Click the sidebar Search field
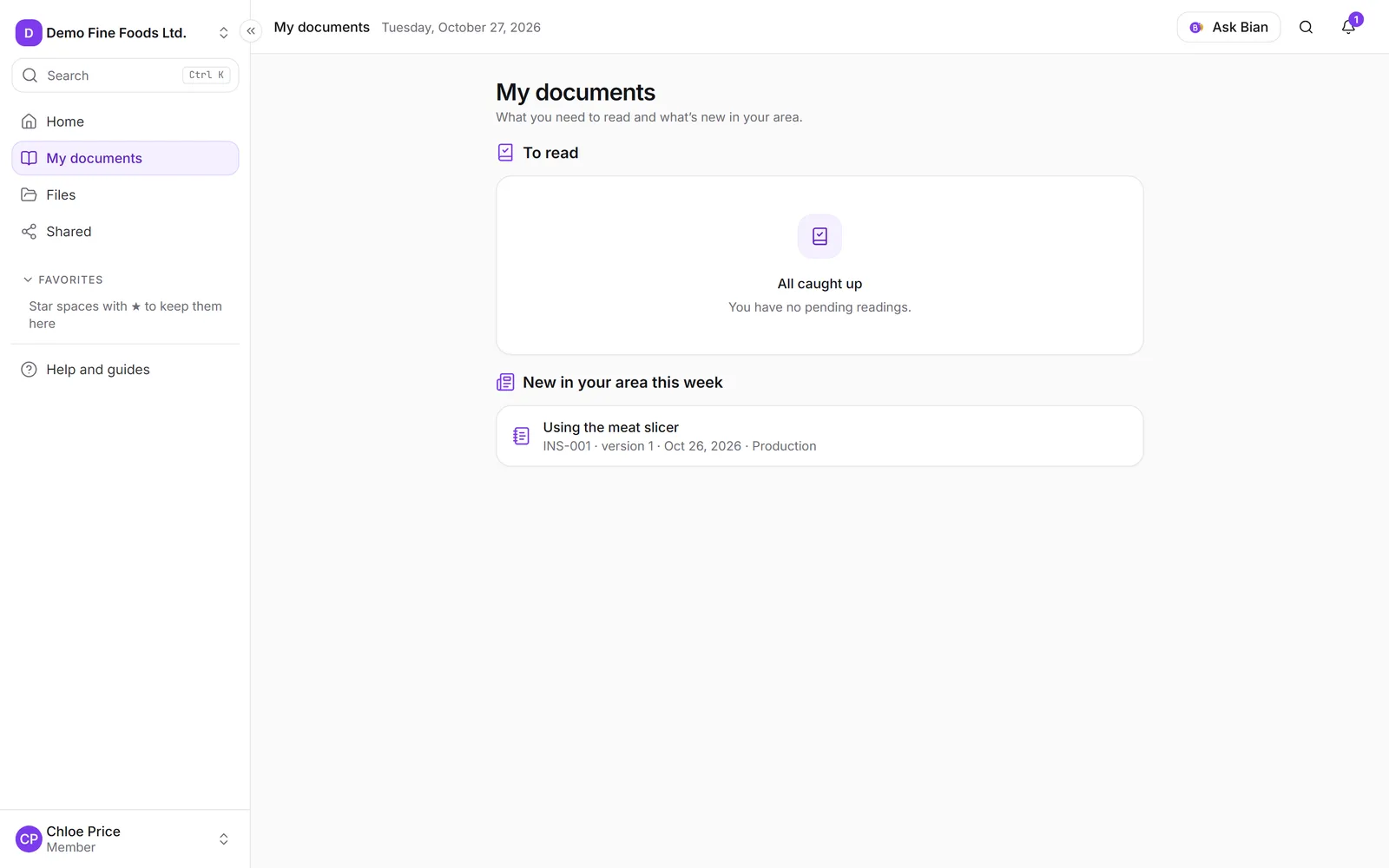Screen dimensions: 1389x868 click(125, 76)
